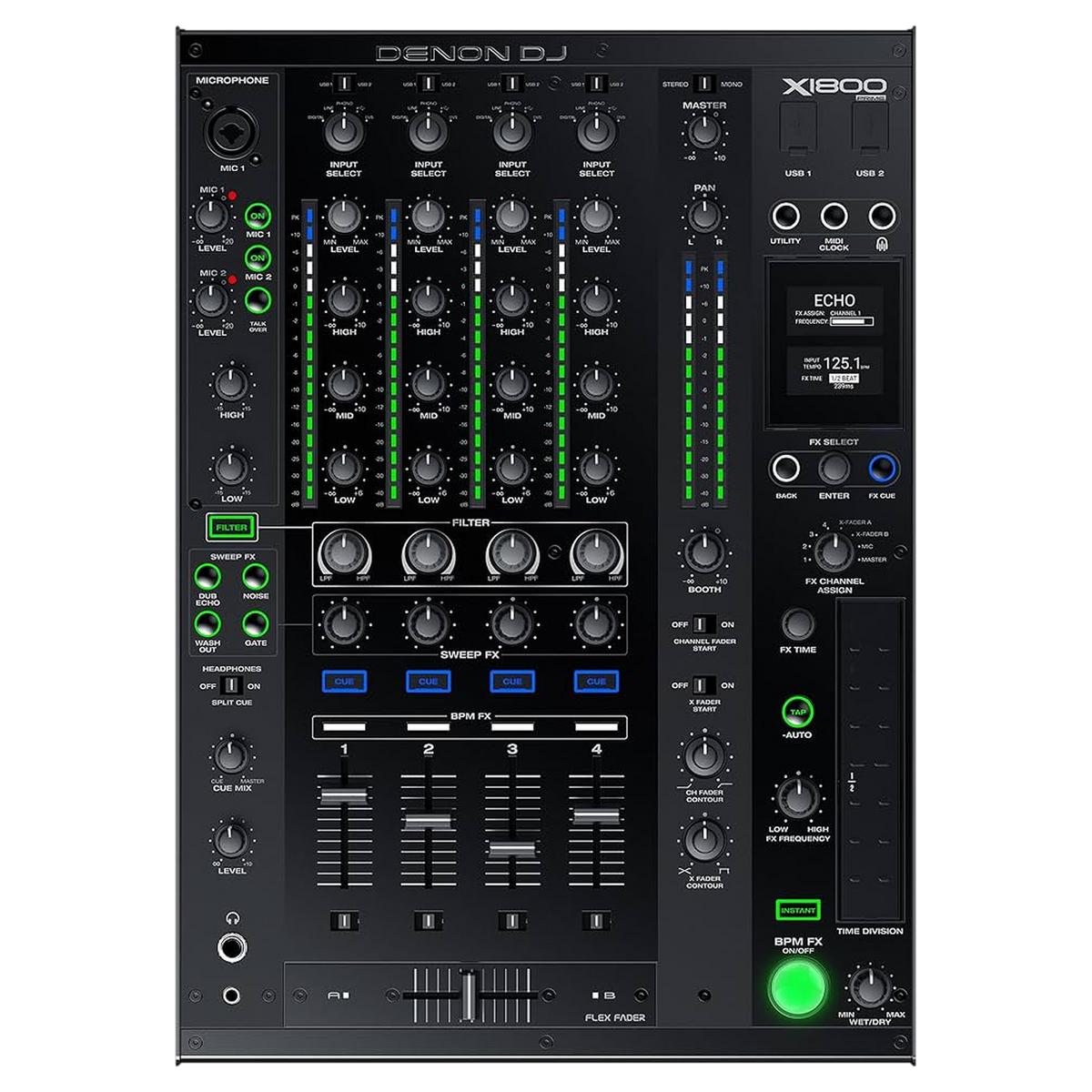Hit the large BPM FX ON/OFF button
This screenshot has width=1092, height=1092.
(798, 988)
